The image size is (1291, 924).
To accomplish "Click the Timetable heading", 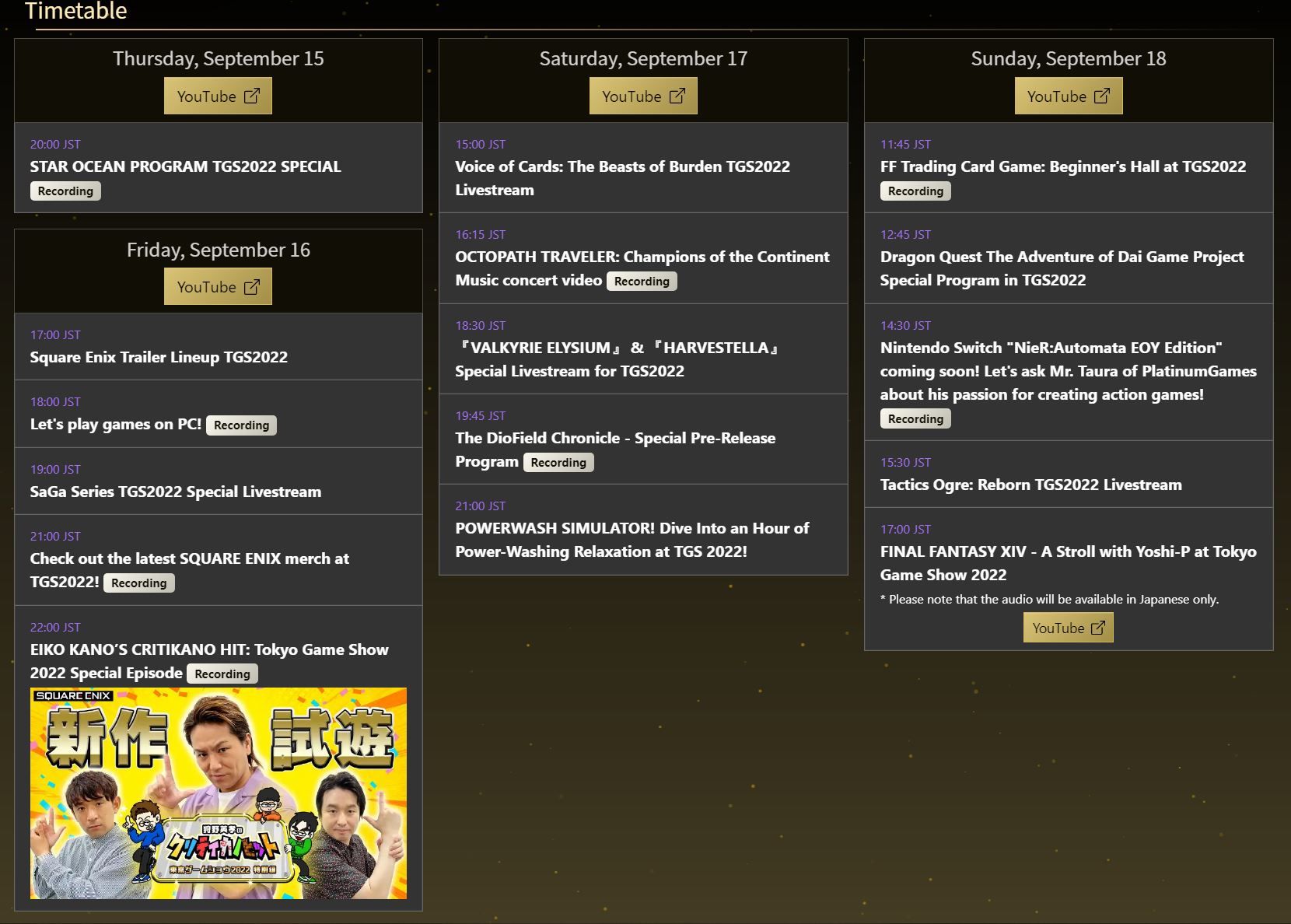I will [75, 11].
